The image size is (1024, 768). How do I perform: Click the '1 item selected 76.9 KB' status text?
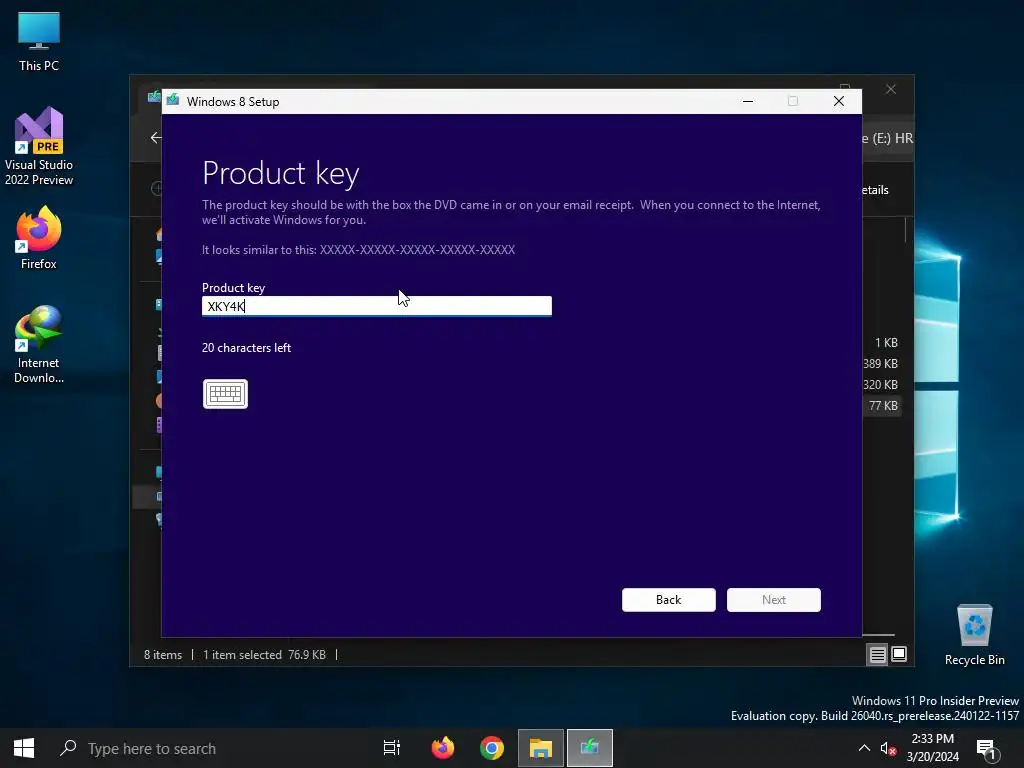pyautogui.click(x=264, y=654)
